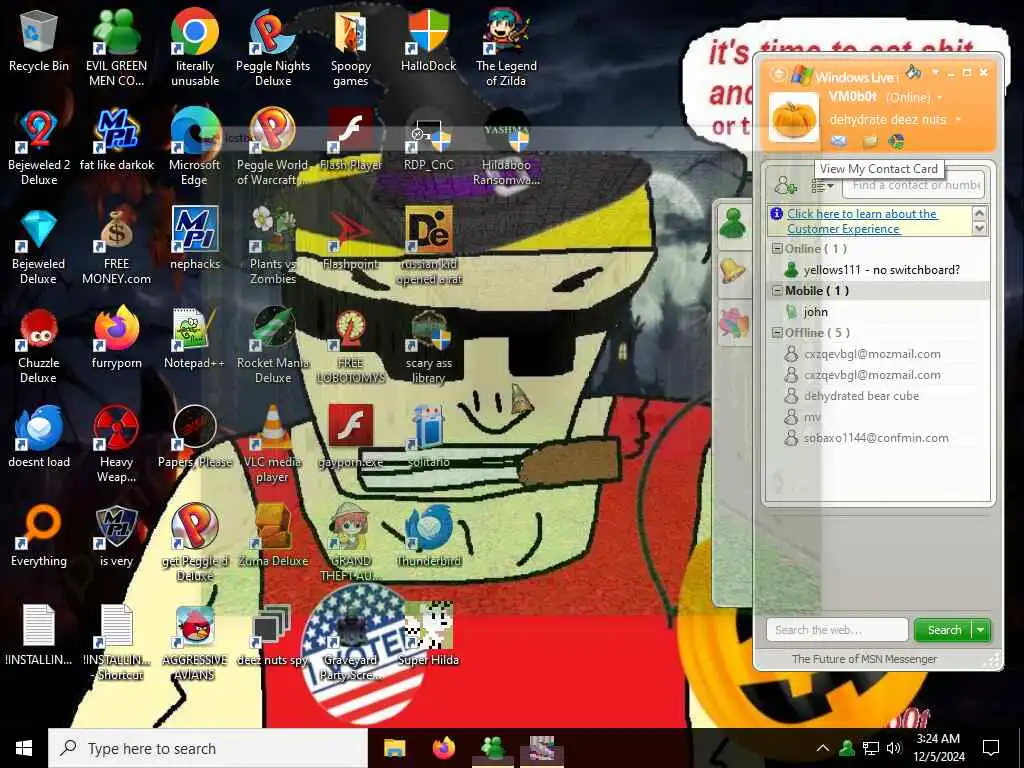1024x768 pixels.
Task: Open the Notepad++ desktop icon
Action: tap(195, 338)
